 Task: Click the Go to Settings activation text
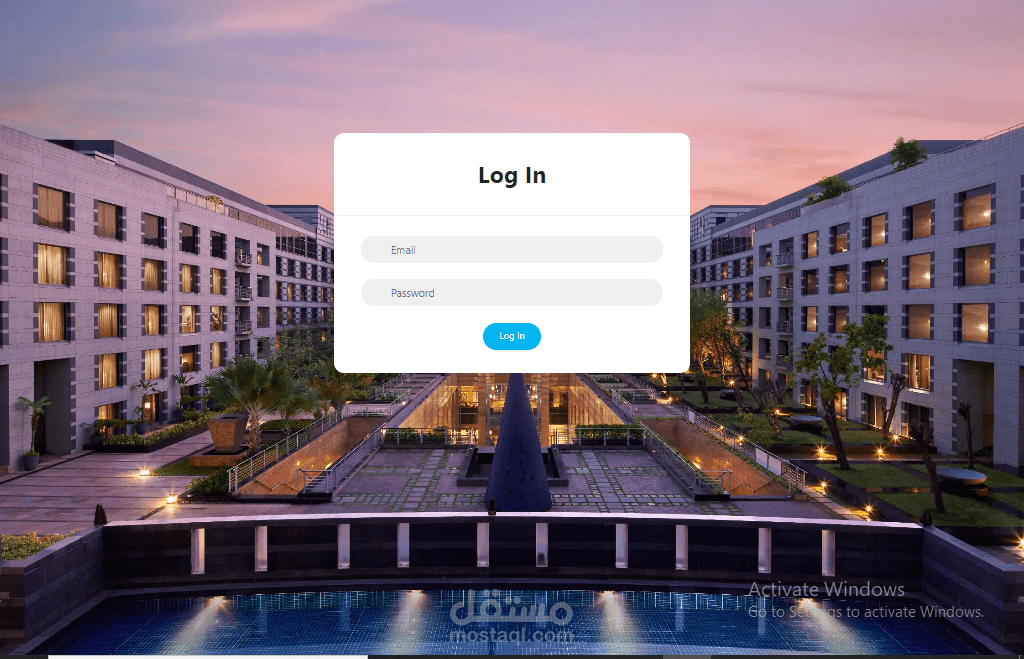tap(865, 612)
